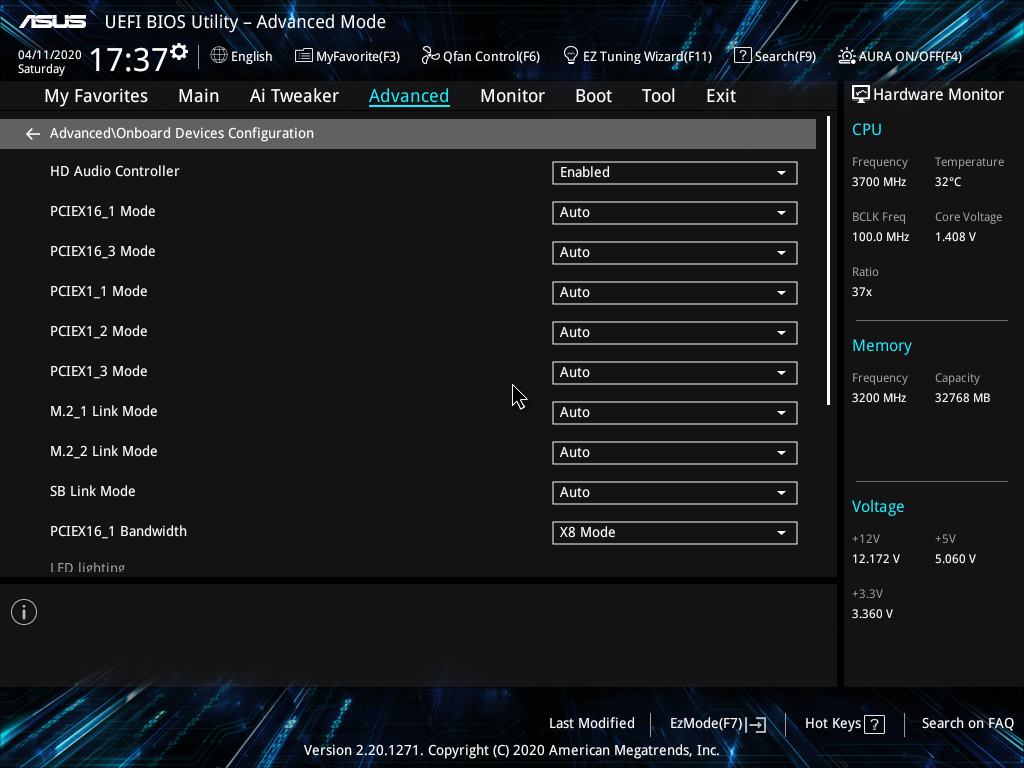Screen dimensions: 1024x768
Task: Open the clock settings gear icon
Action: pos(179,52)
